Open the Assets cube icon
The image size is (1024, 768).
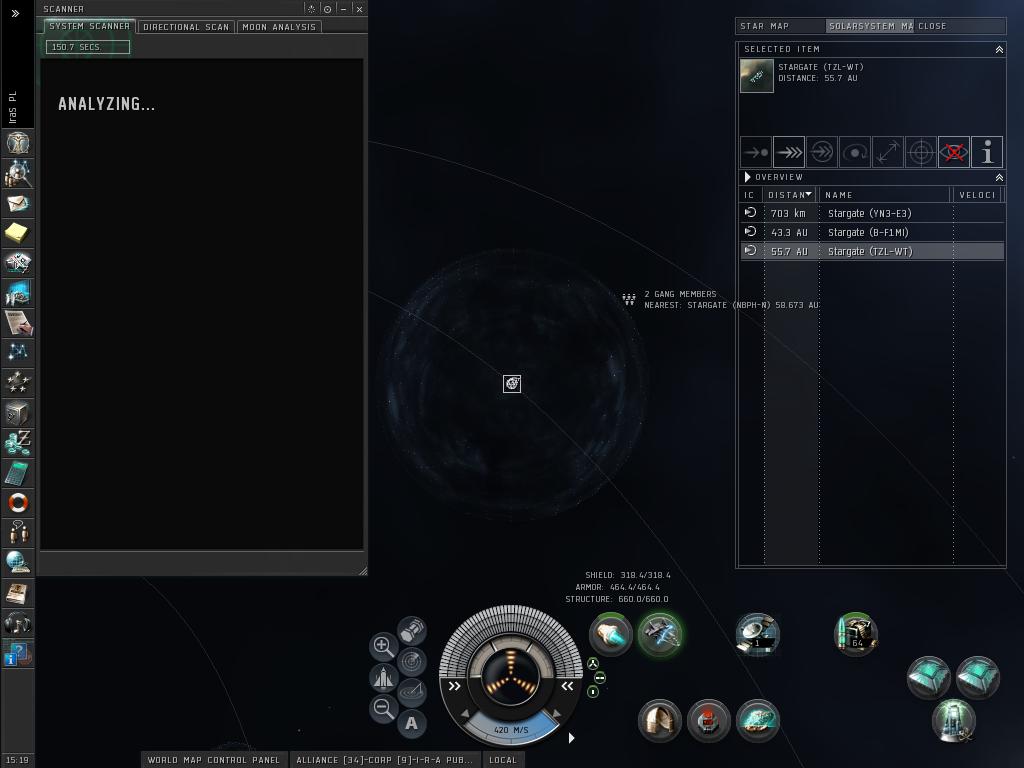(x=18, y=413)
